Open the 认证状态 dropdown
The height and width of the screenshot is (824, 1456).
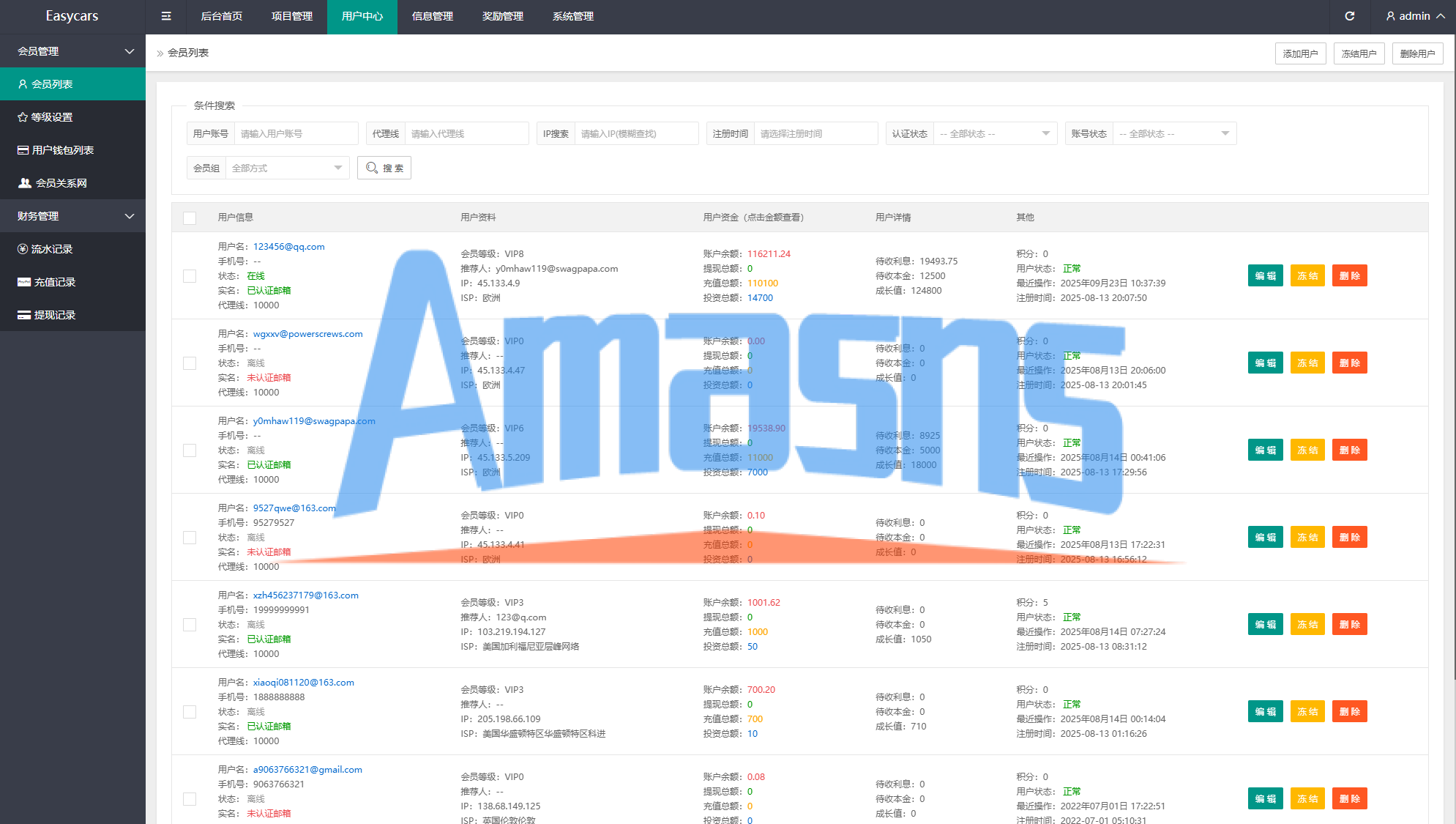pos(994,134)
